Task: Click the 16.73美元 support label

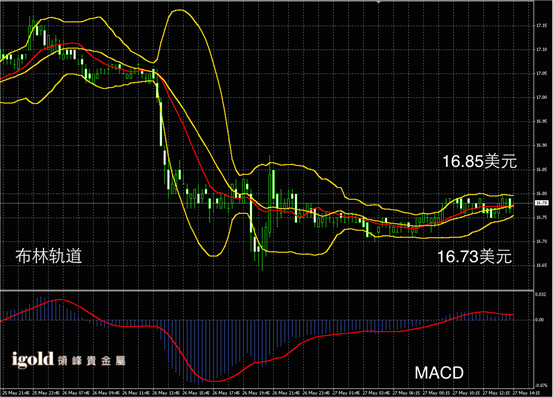Action: pyautogui.click(x=474, y=256)
